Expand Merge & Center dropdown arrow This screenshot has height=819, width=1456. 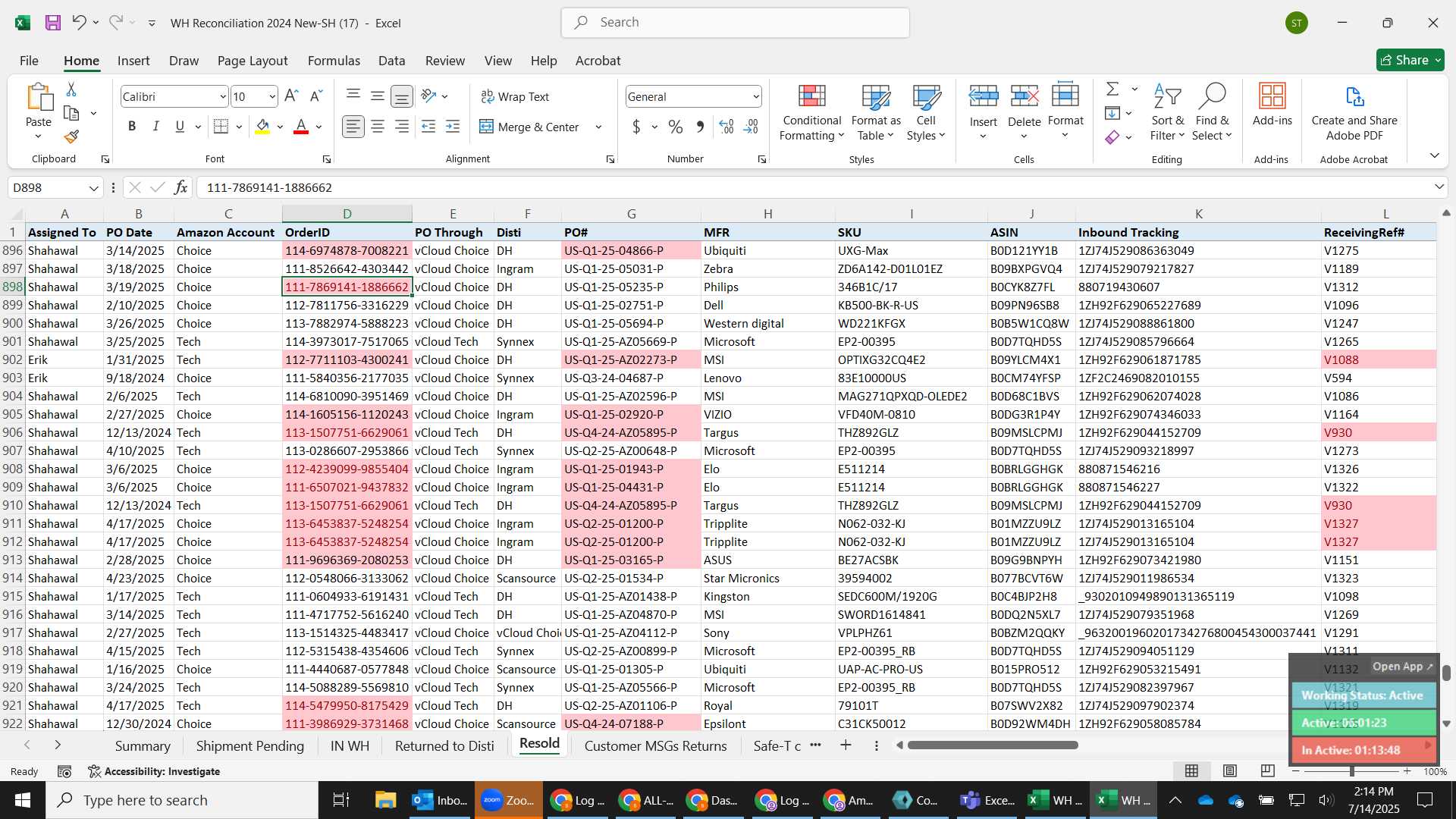point(598,127)
